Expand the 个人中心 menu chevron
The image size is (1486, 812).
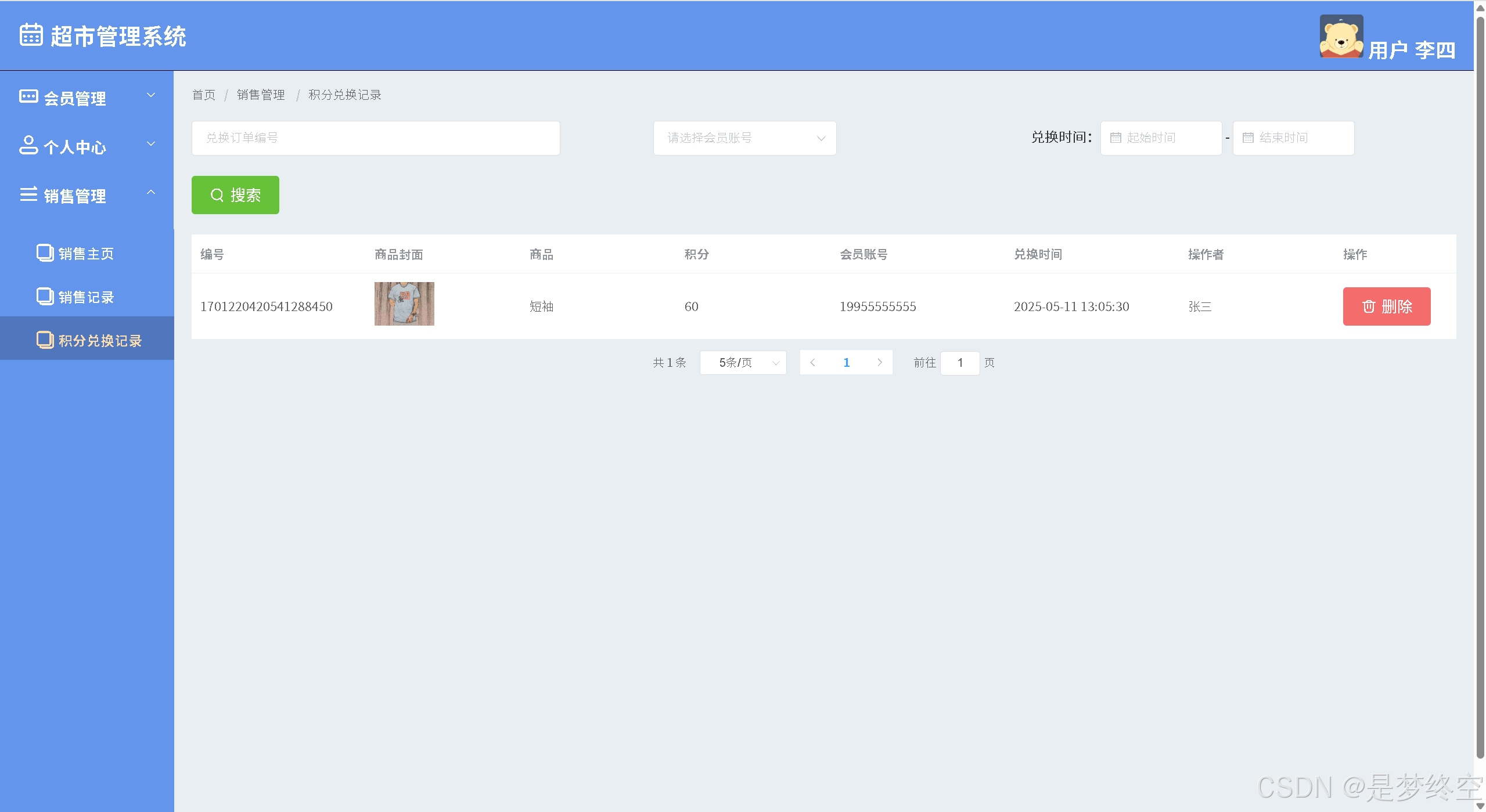pyautogui.click(x=151, y=144)
